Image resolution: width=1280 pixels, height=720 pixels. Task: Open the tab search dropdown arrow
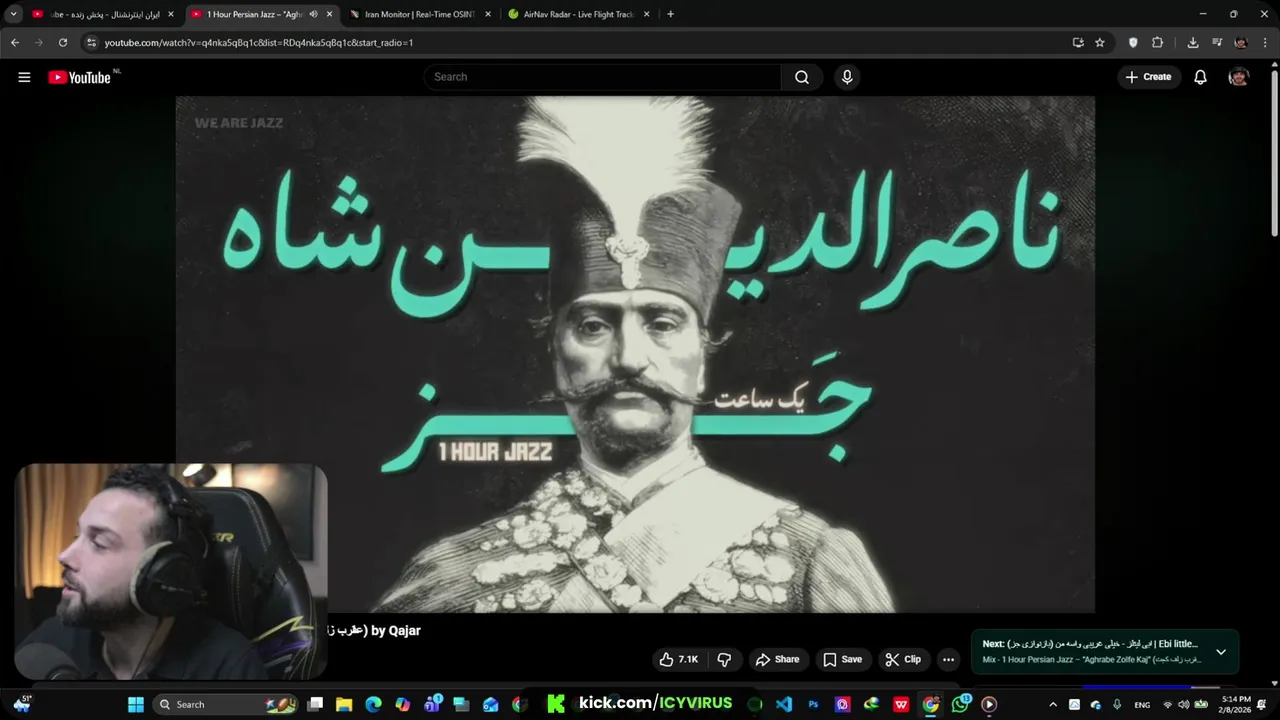[14, 14]
